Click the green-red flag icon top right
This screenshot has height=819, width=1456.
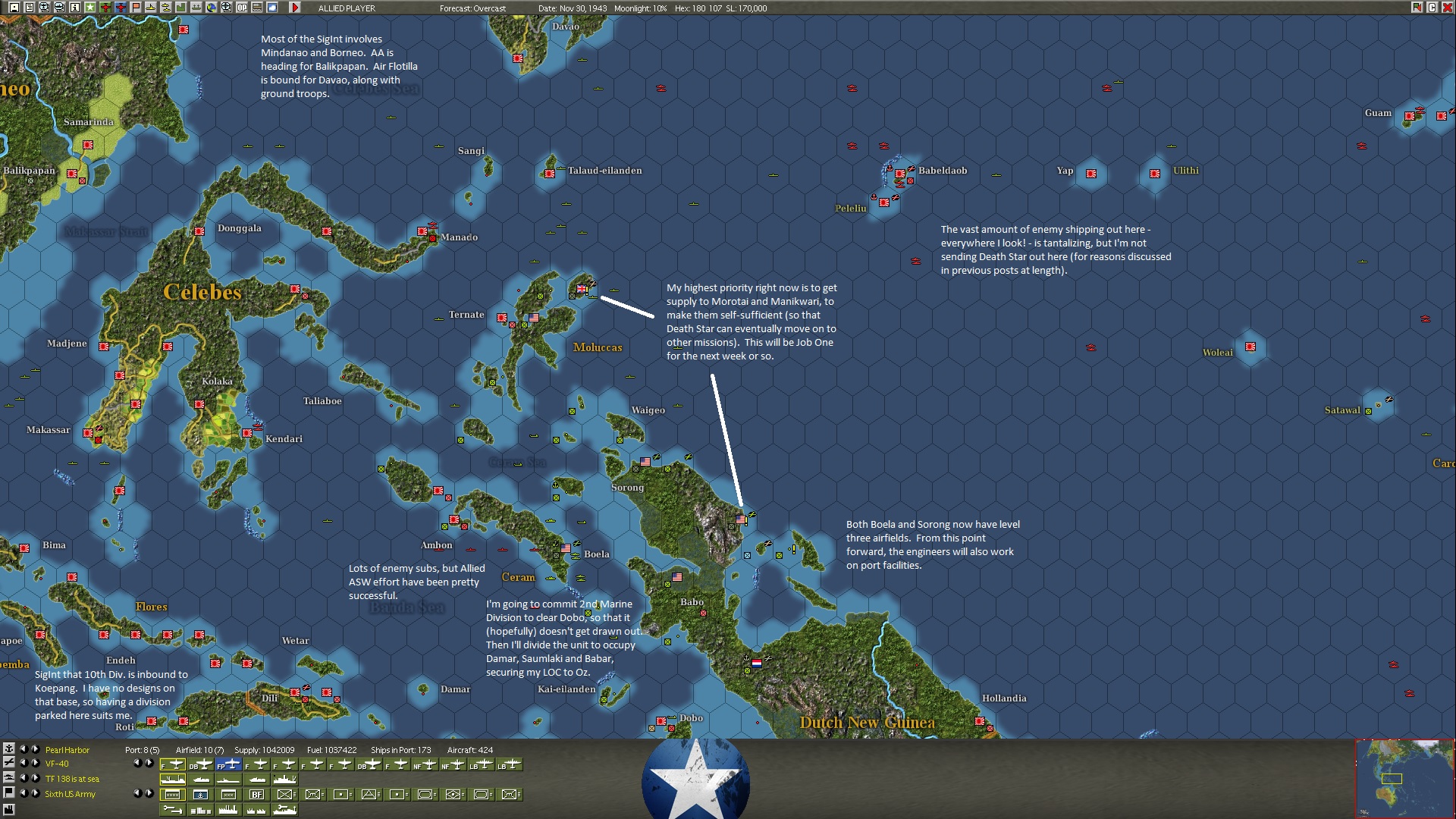point(1417,8)
